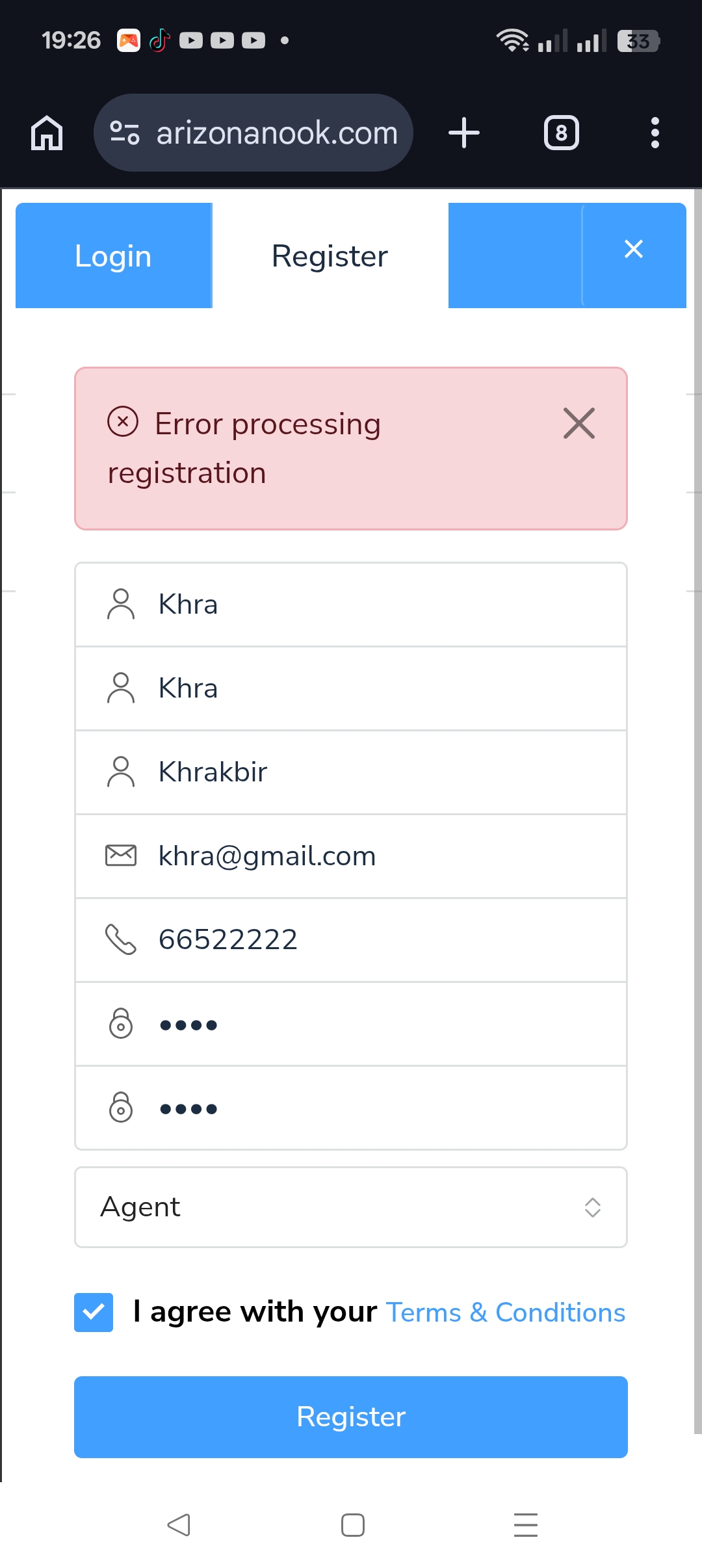
Task: Click the Khrakbir username field
Action: click(x=351, y=772)
